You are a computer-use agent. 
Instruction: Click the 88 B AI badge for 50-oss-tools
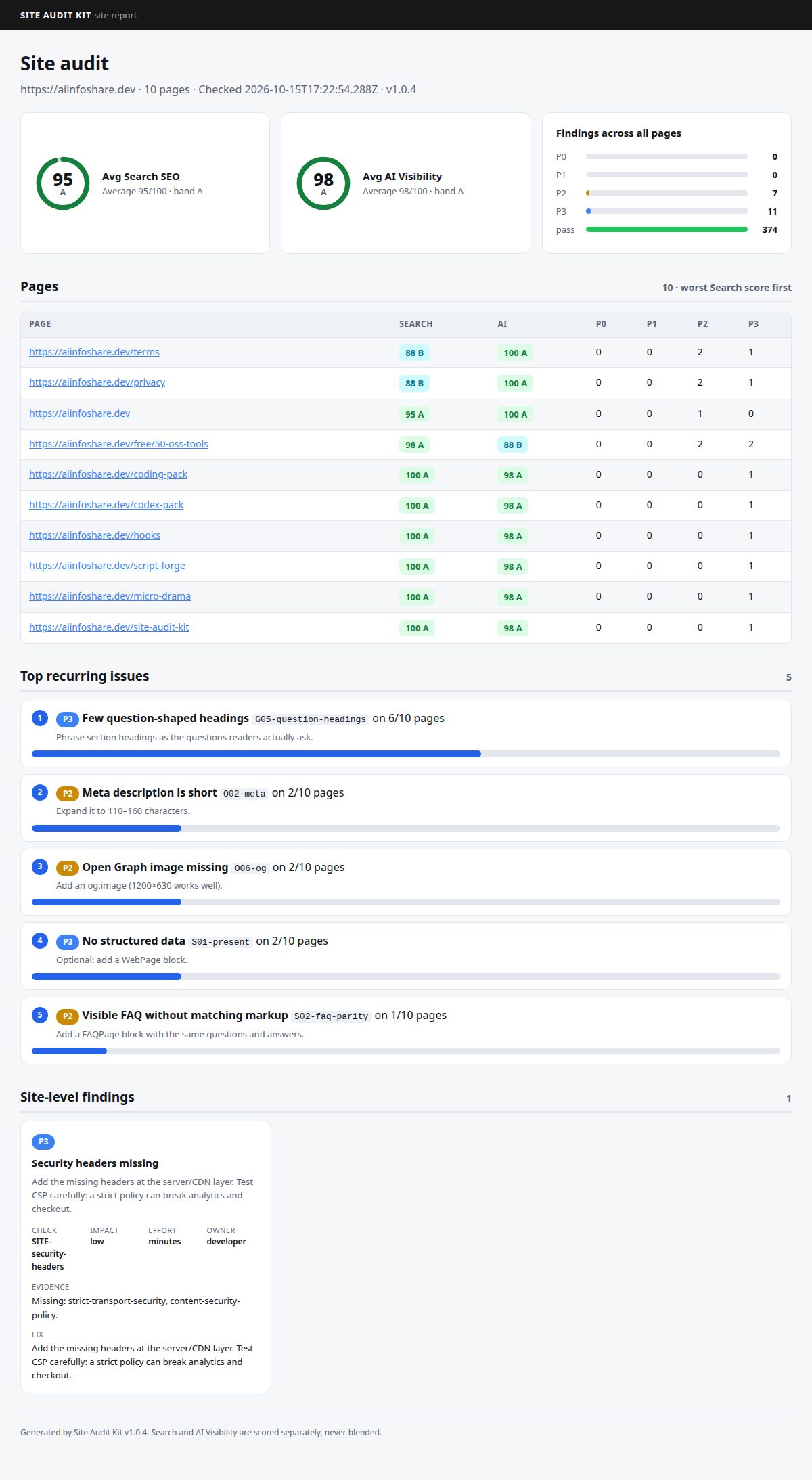coord(513,445)
